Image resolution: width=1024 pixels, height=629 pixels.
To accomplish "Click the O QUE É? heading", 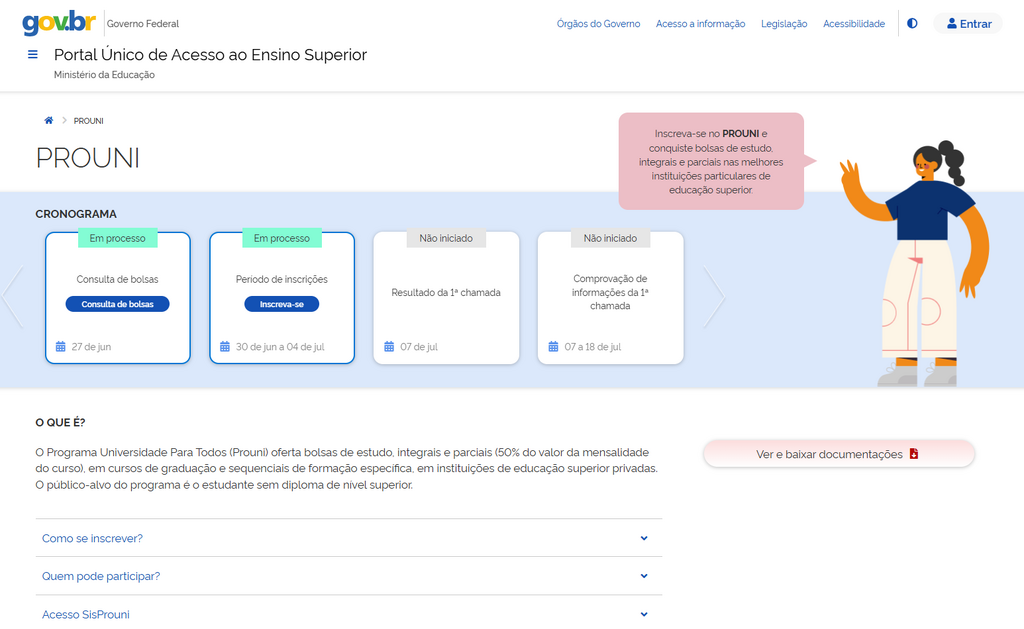I will 60,423.
